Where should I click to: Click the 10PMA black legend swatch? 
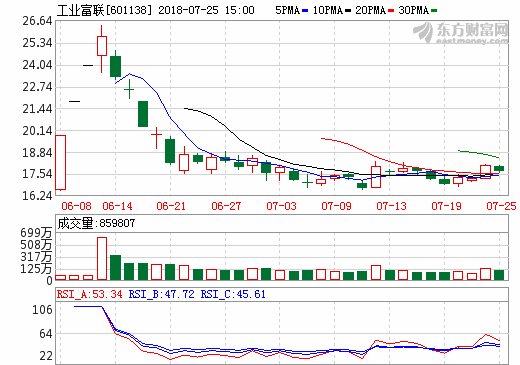click(x=348, y=11)
